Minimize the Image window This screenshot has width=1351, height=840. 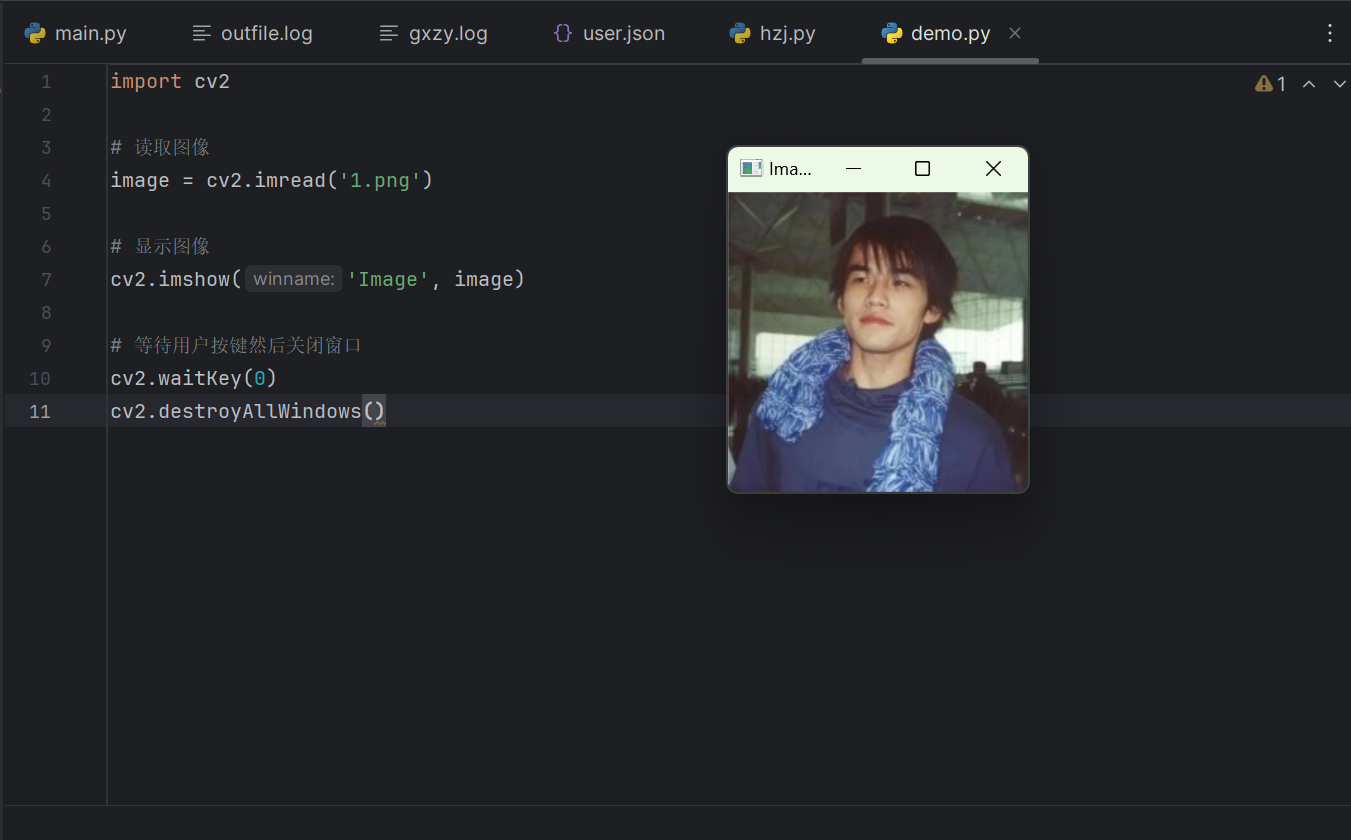coord(853,168)
